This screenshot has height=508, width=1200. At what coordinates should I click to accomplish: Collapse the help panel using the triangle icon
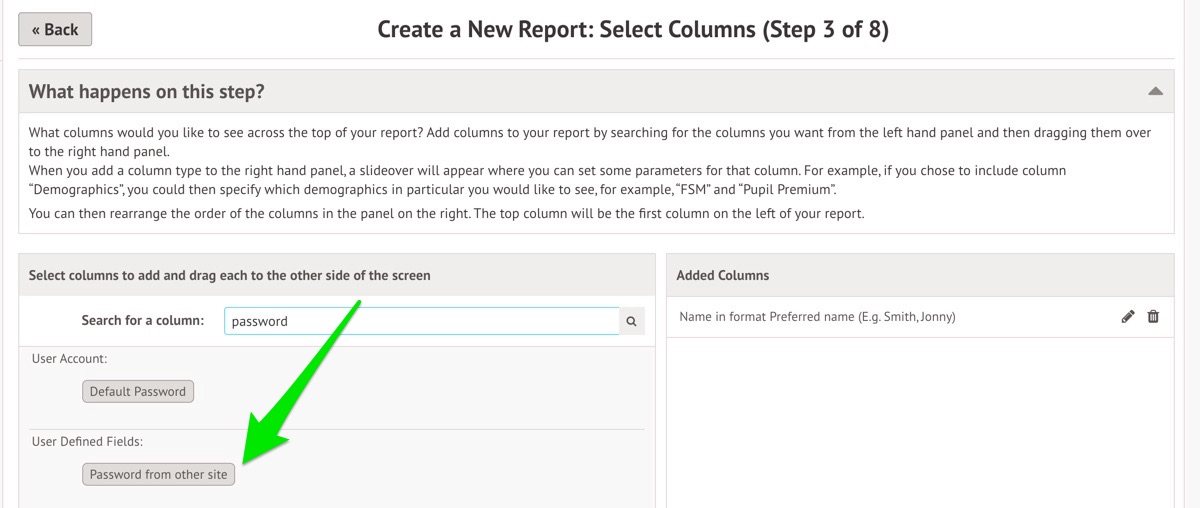pyautogui.click(x=1155, y=91)
